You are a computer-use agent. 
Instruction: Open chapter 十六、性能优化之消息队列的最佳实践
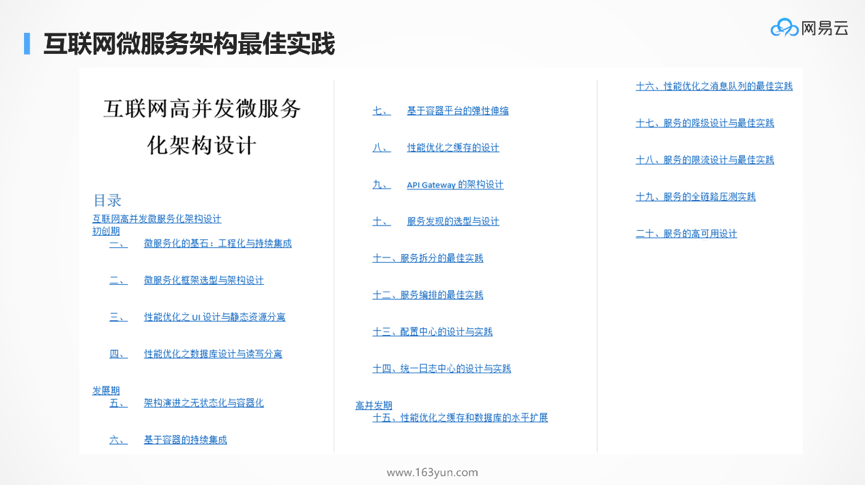[714, 86]
